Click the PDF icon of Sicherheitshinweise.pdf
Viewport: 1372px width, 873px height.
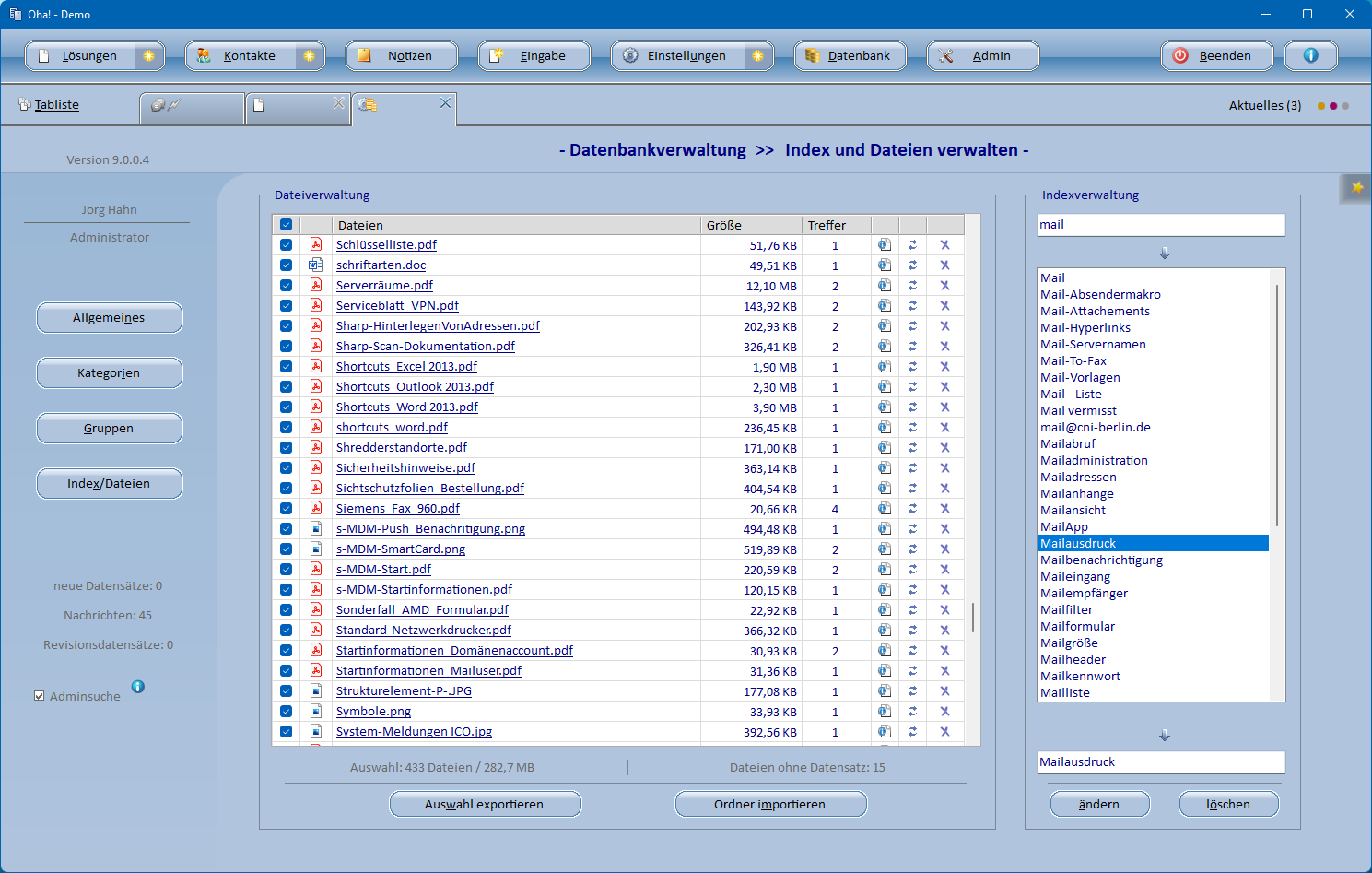pyautogui.click(x=316, y=468)
